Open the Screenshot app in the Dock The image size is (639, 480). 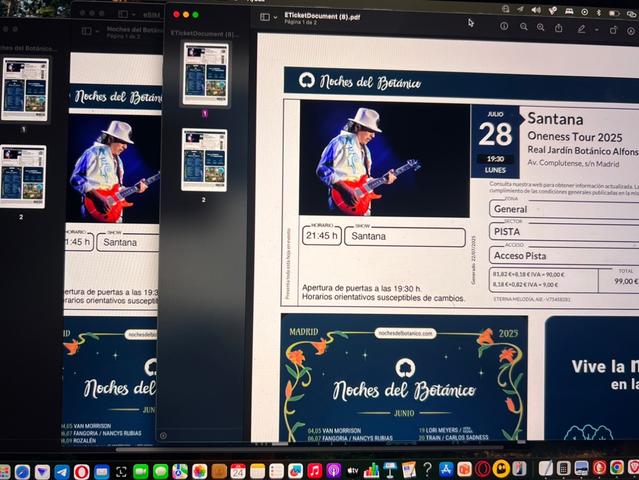[121, 471]
